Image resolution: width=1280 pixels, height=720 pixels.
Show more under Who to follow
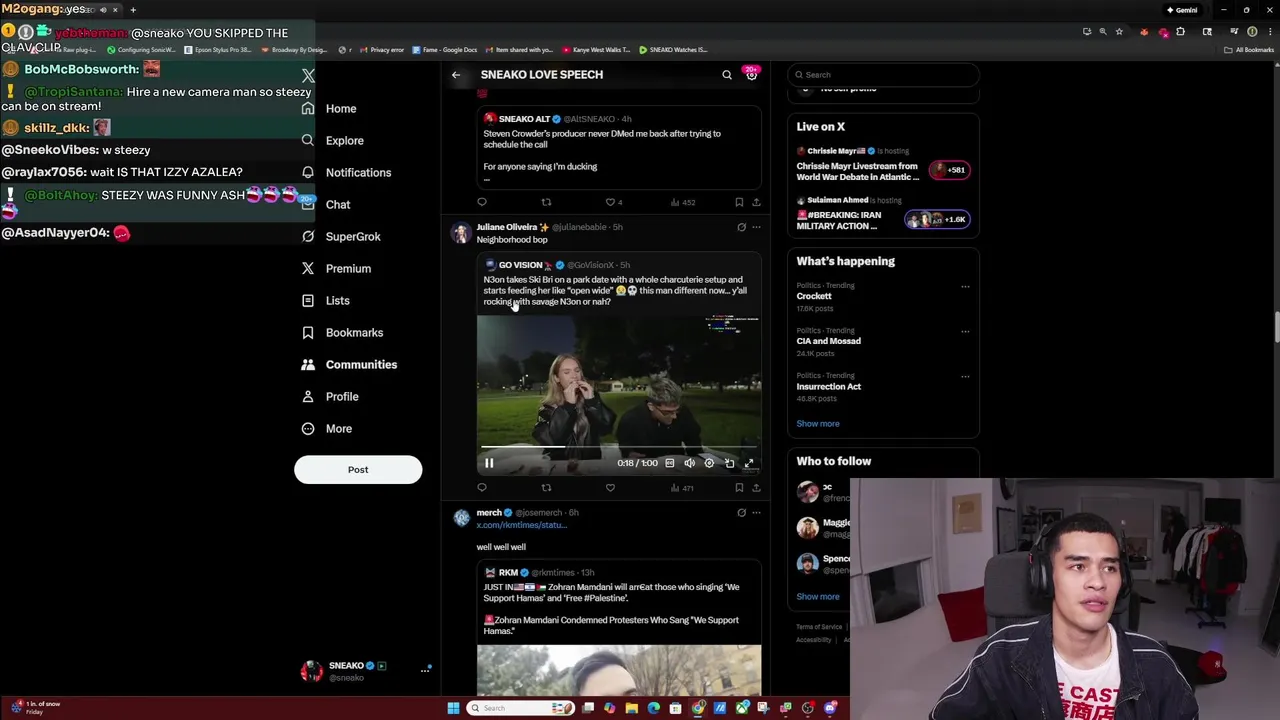click(818, 597)
